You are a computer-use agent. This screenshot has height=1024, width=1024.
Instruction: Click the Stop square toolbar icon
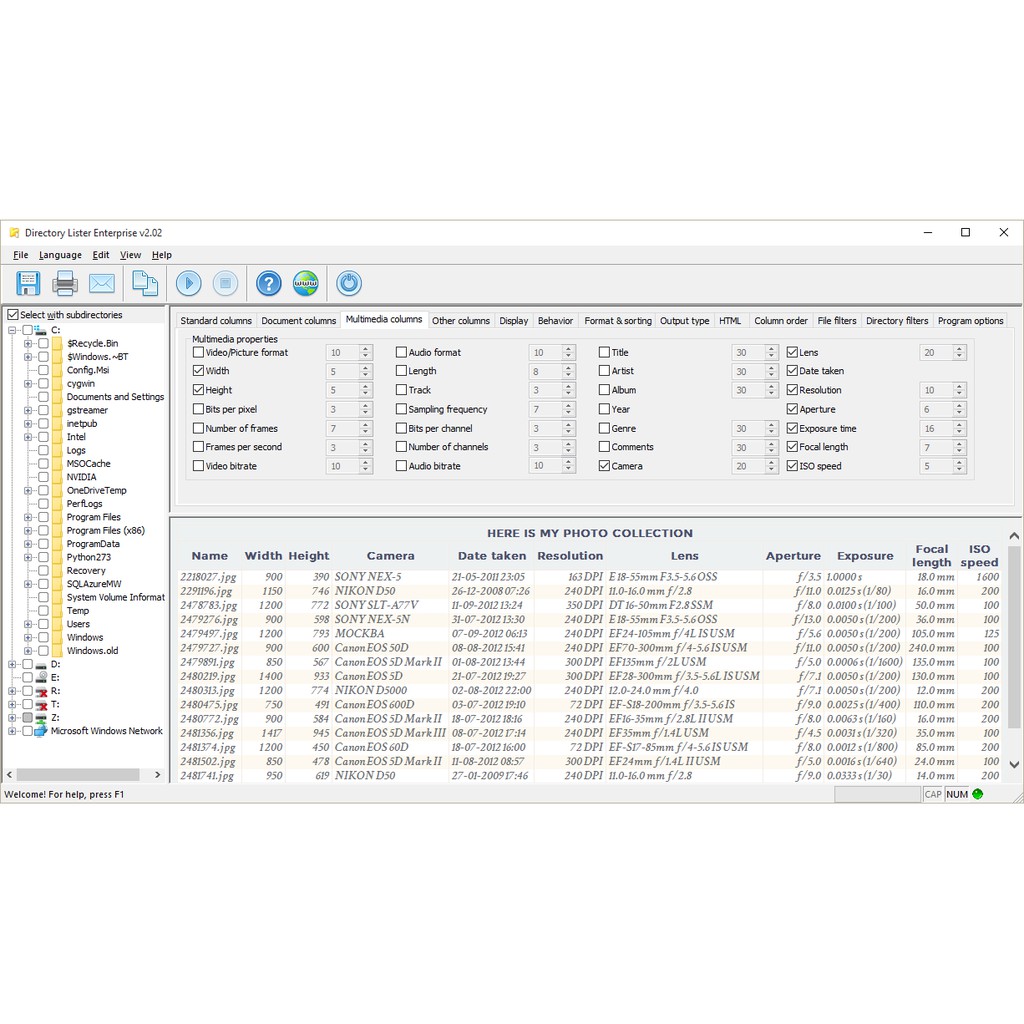click(225, 283)
